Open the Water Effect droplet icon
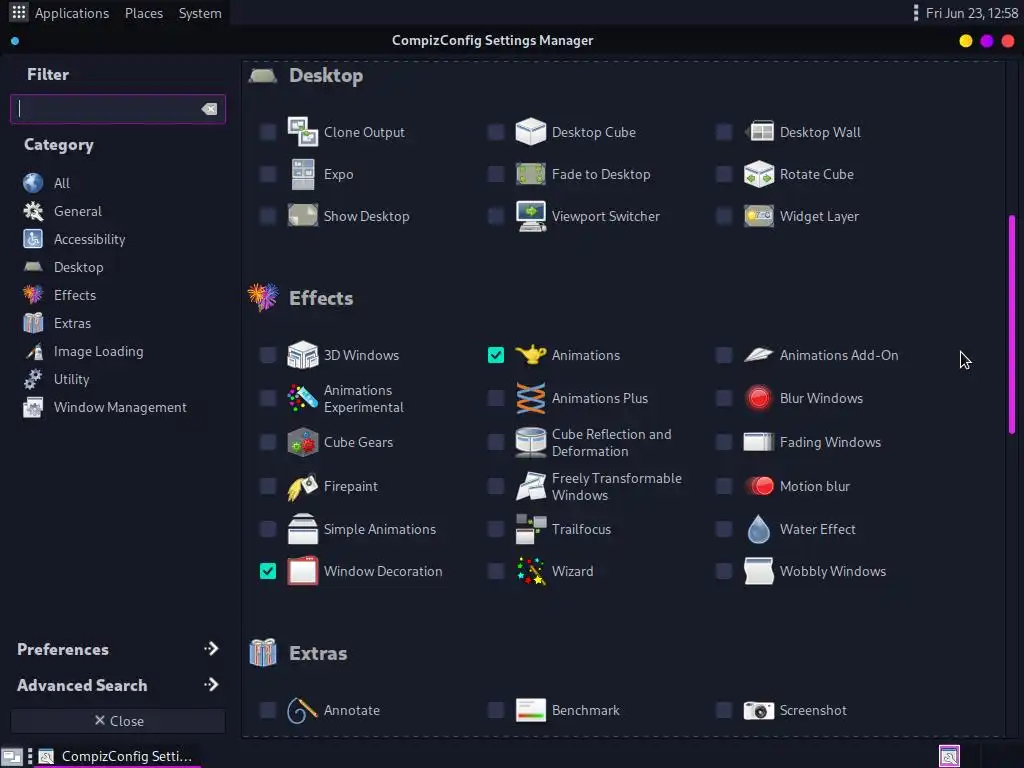The width and height of the screenshot is (1024, 768). 759,530
